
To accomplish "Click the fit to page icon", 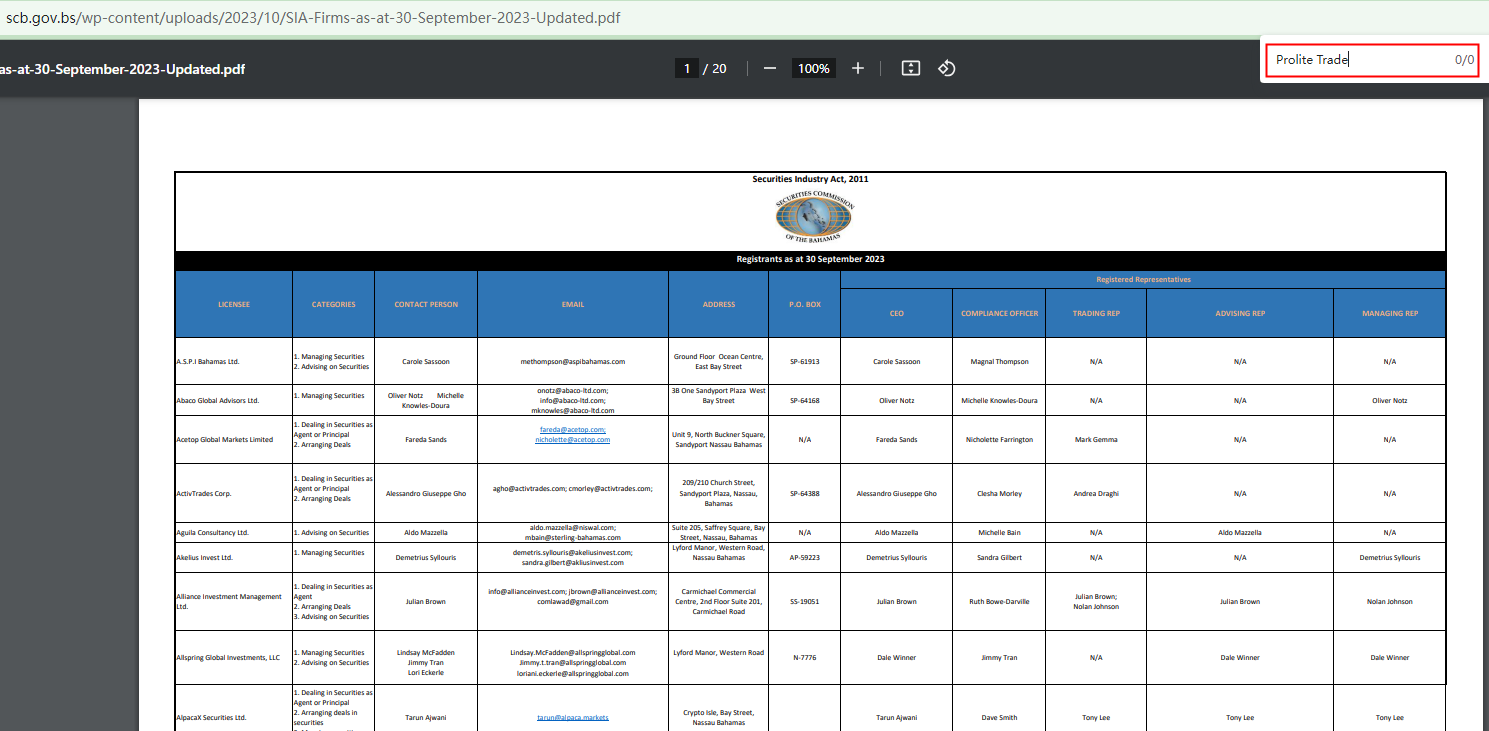I will click(x=910, y=68).
